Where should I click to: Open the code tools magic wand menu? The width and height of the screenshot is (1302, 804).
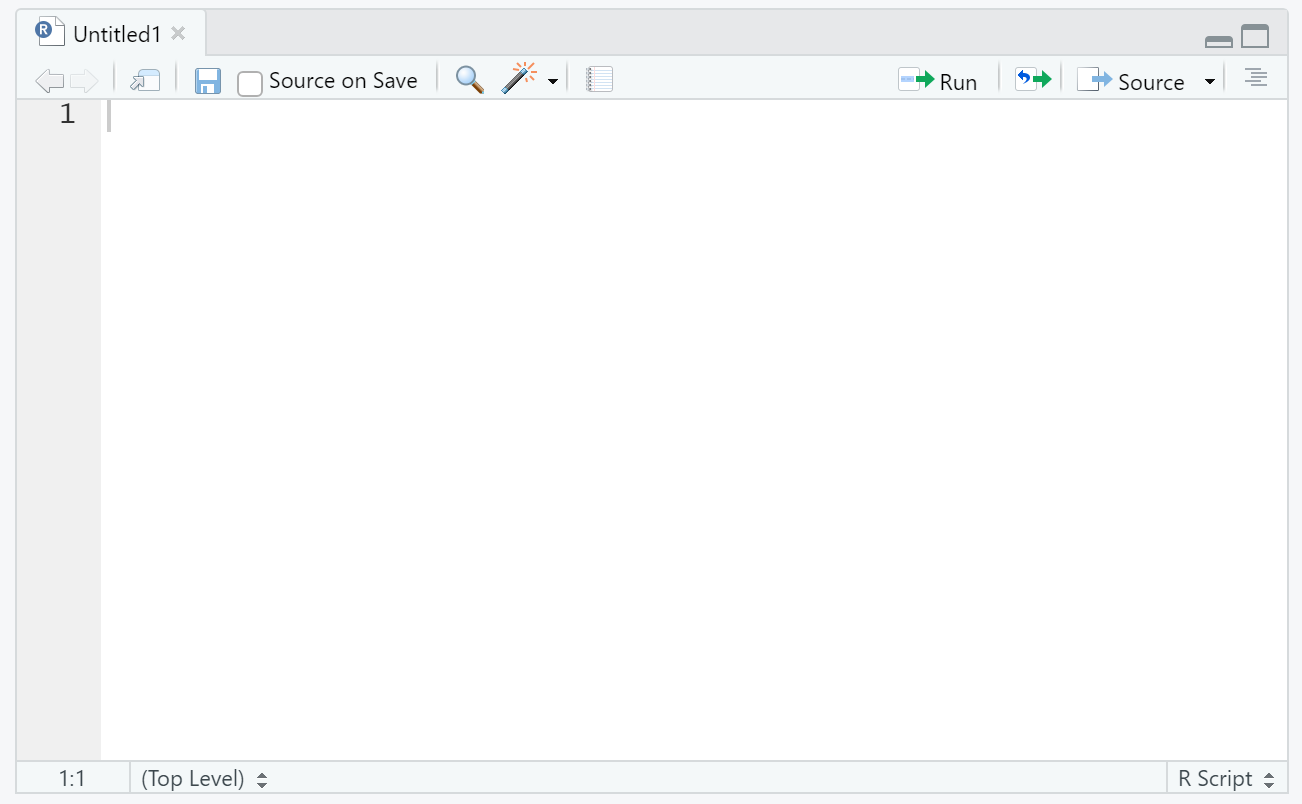[529, 80]
